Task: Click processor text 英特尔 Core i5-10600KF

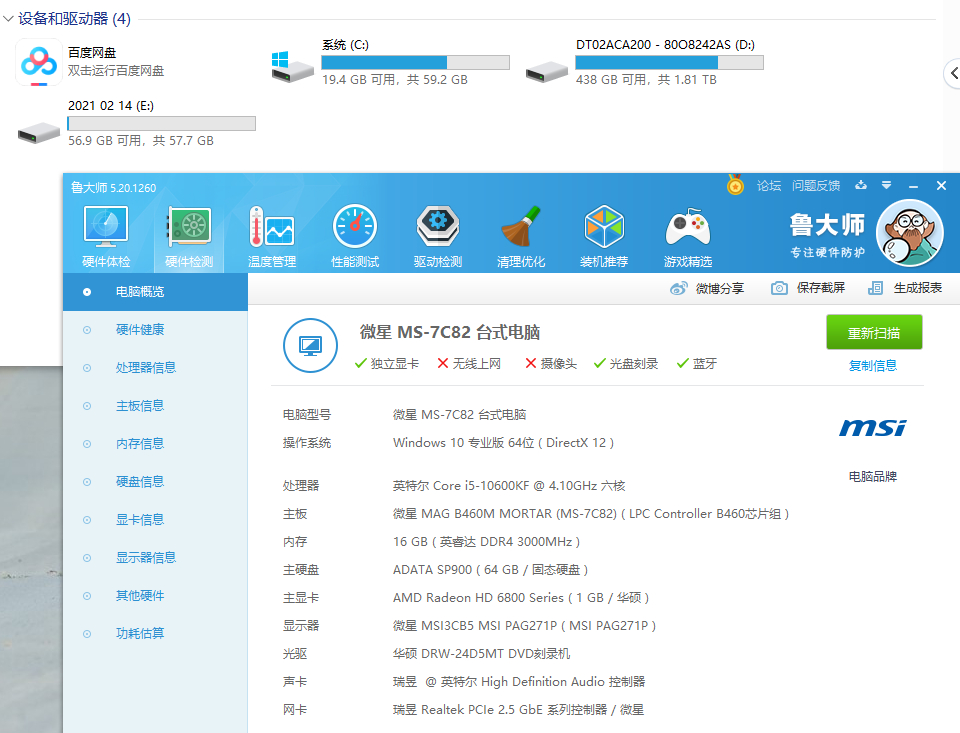Action: pos(509,486)
